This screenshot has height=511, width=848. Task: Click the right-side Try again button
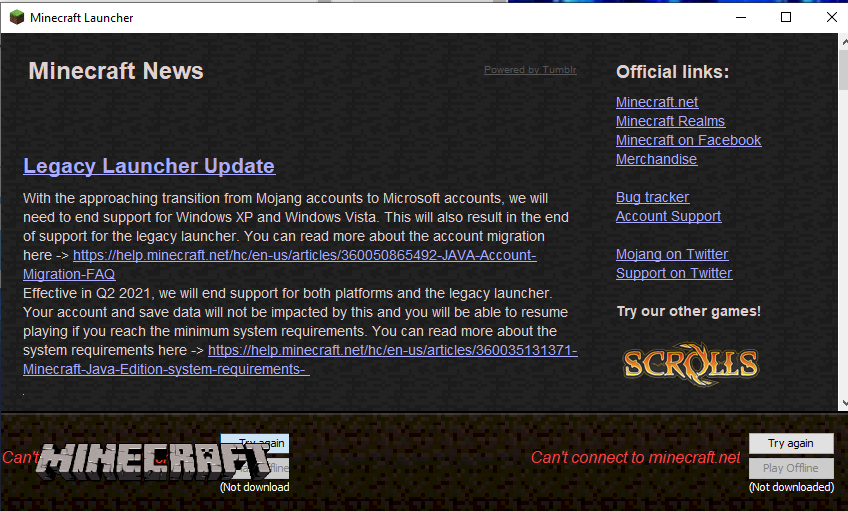[x=791, y=443]
